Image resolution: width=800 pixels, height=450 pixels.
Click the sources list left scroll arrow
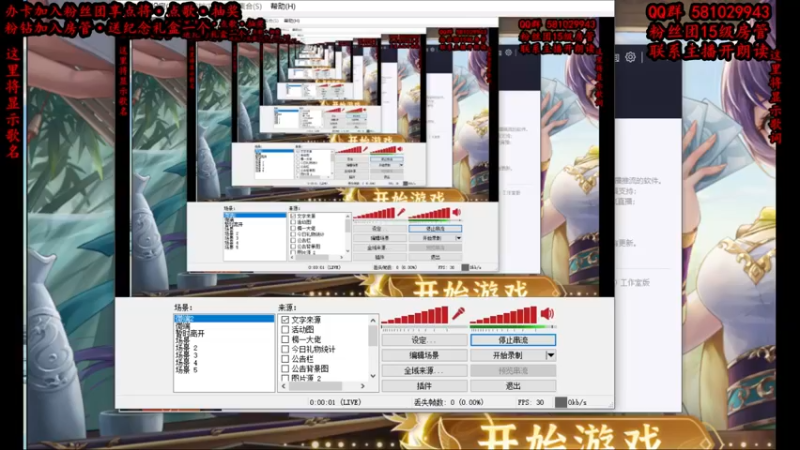(x=284, y=386)
